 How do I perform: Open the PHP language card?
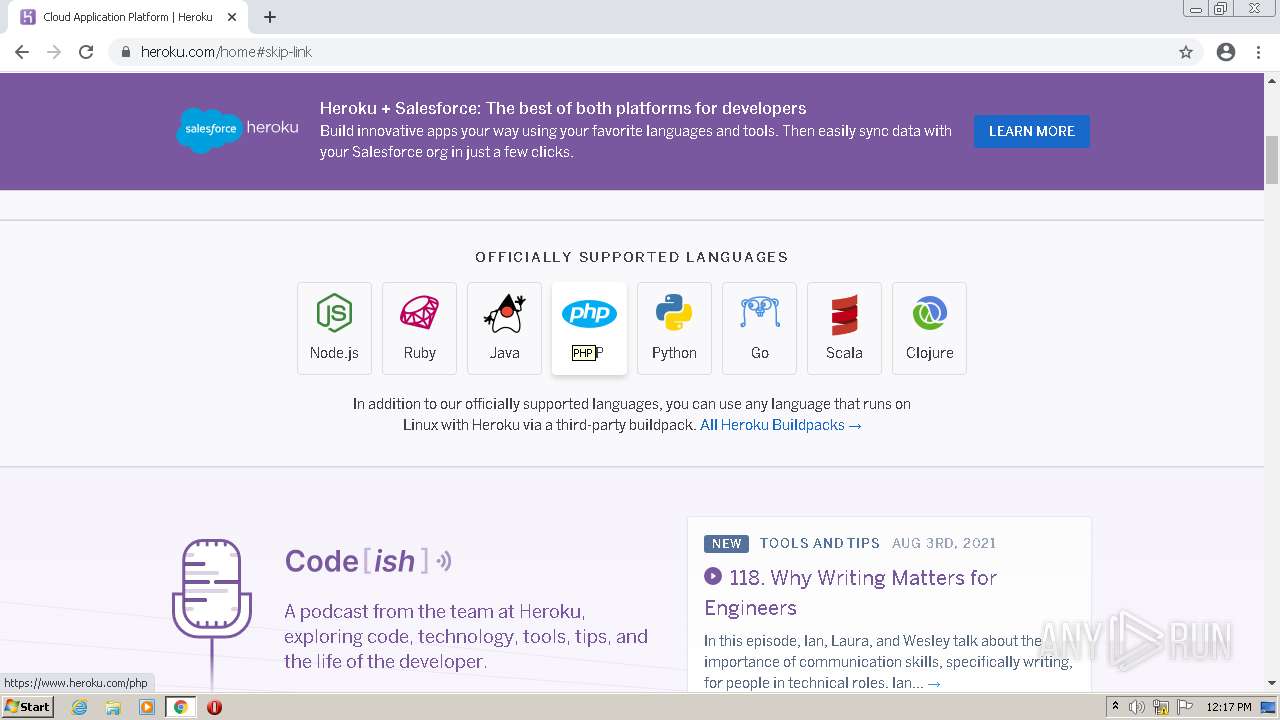coord(589,328)
